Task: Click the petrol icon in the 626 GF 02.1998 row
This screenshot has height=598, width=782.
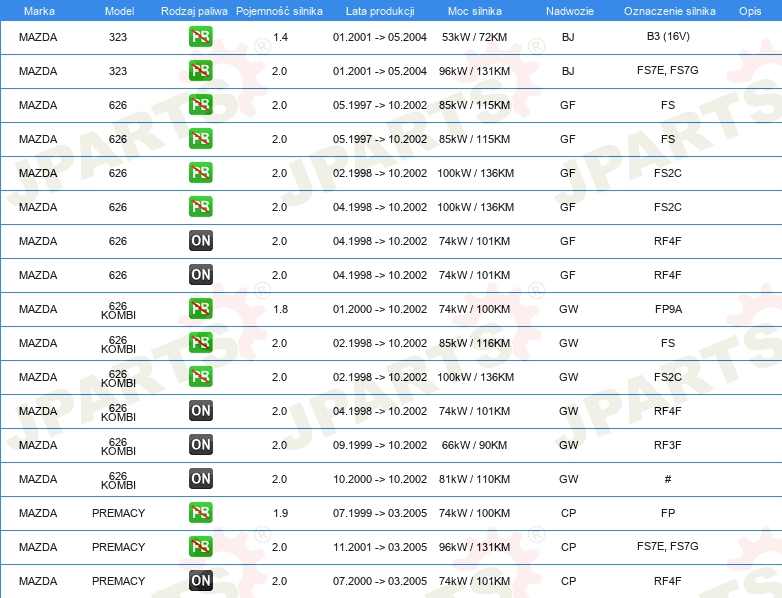Action: (x=200, y=173)
